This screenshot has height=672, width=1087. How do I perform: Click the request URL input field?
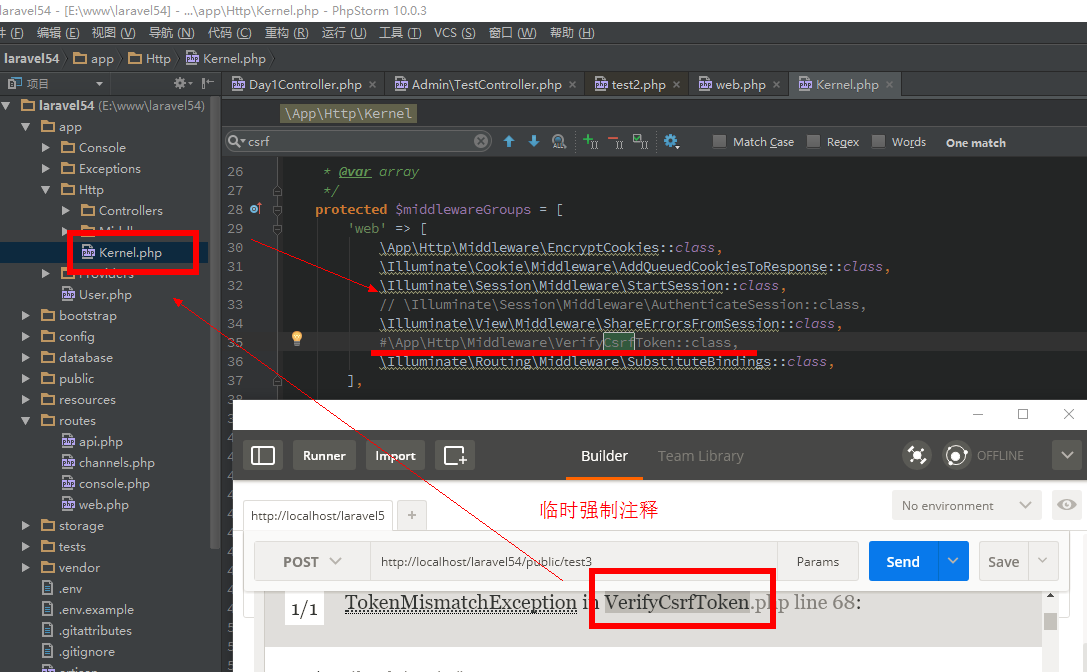click(x=573, y=562)
